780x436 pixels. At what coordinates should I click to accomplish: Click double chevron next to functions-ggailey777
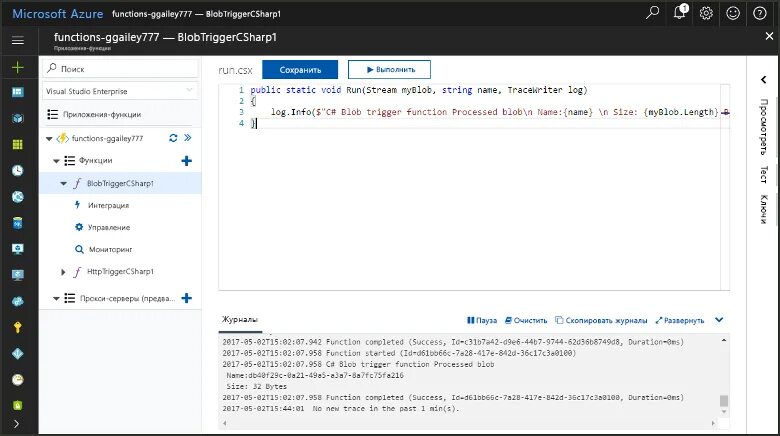[188, 138]
